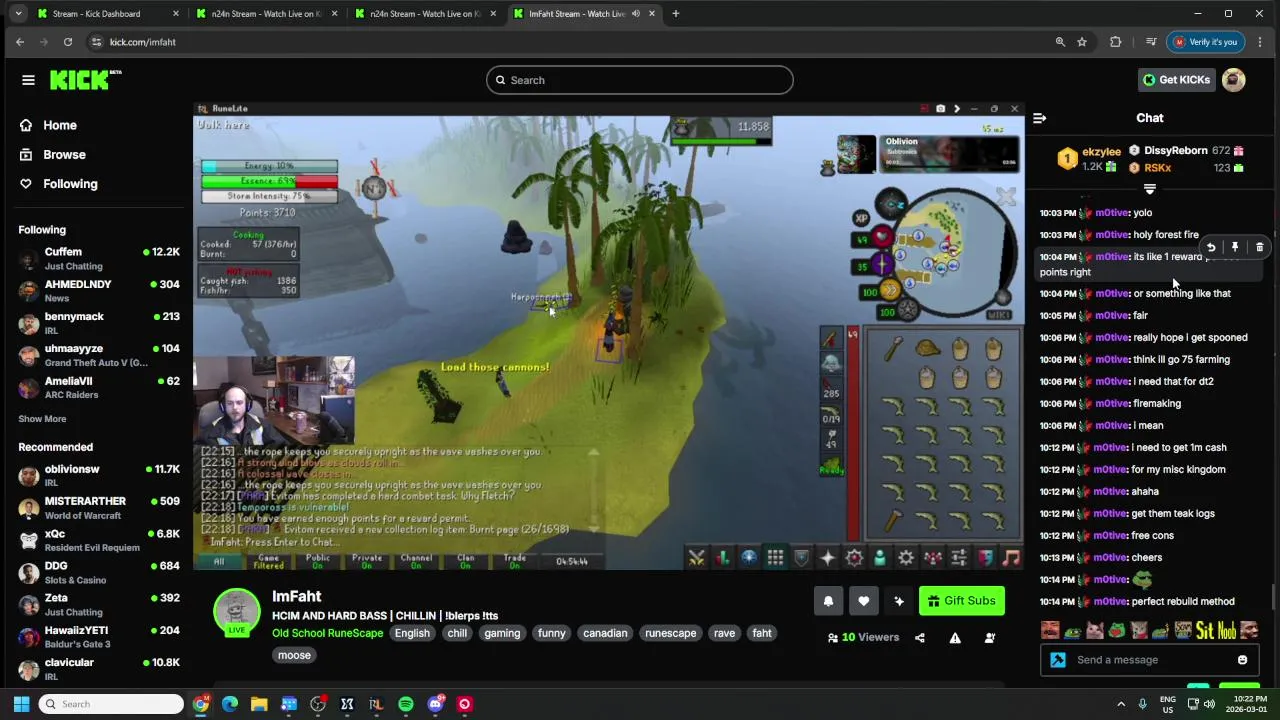Click the share icon beside viewers
The image size is (1280, 720).
pyautogui.click(x=920, y=638)
